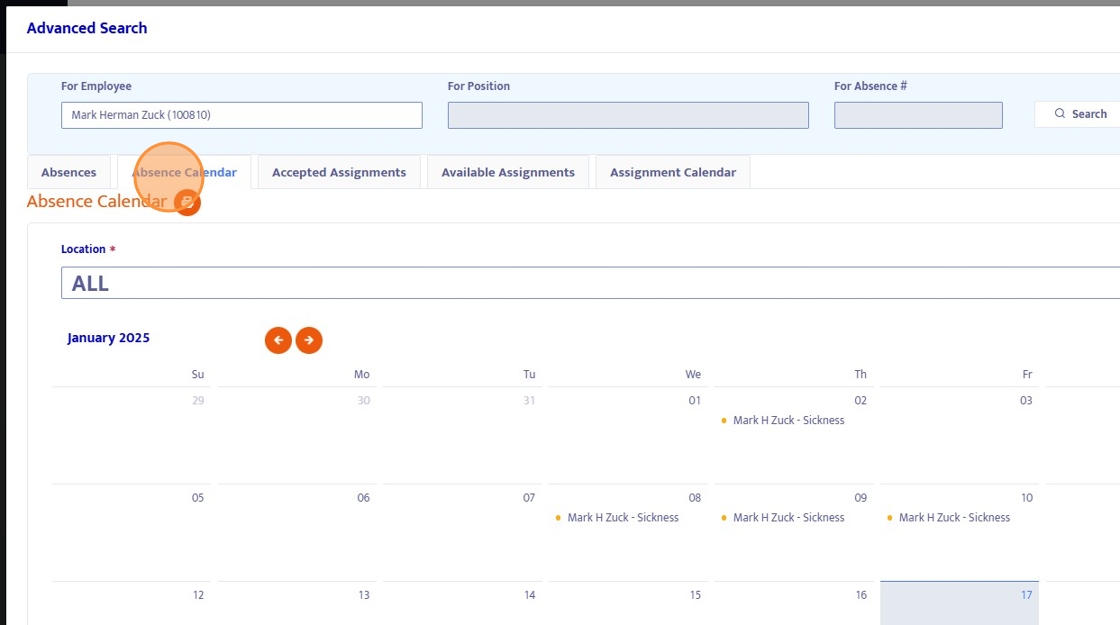Click the Search button

pos(1080,114)
